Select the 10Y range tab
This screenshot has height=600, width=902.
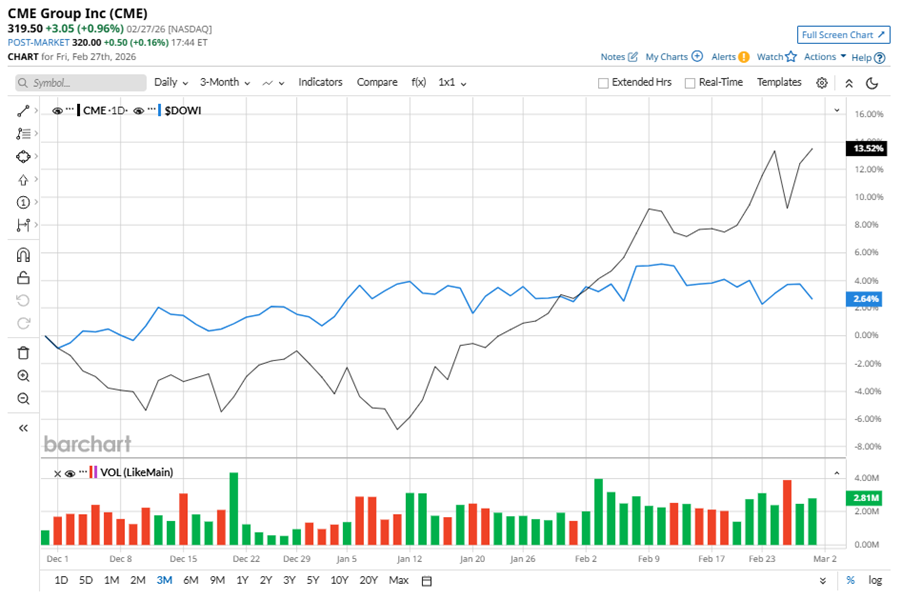[x=339, y=580]
